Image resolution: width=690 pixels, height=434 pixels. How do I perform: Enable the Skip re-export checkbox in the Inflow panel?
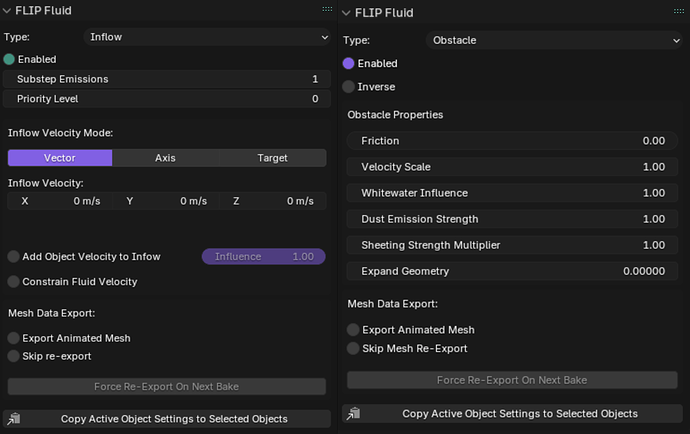(x=14, y=356)
